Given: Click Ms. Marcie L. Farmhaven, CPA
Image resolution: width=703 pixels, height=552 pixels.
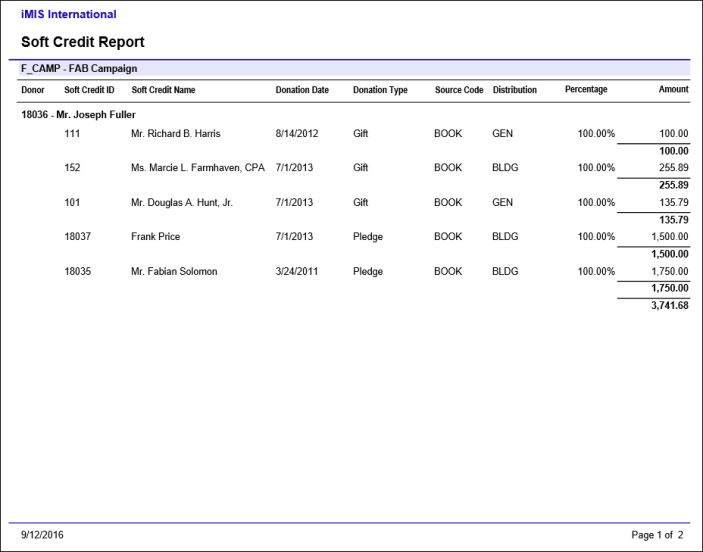Looking at the screenshot, I should pyautogui.click(x=198, y=168).
